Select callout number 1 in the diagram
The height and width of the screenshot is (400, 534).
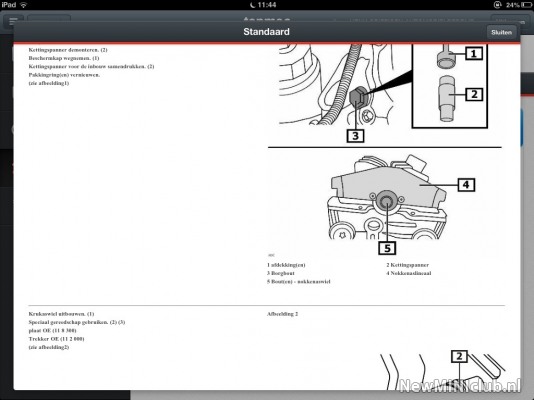[473, 53]
